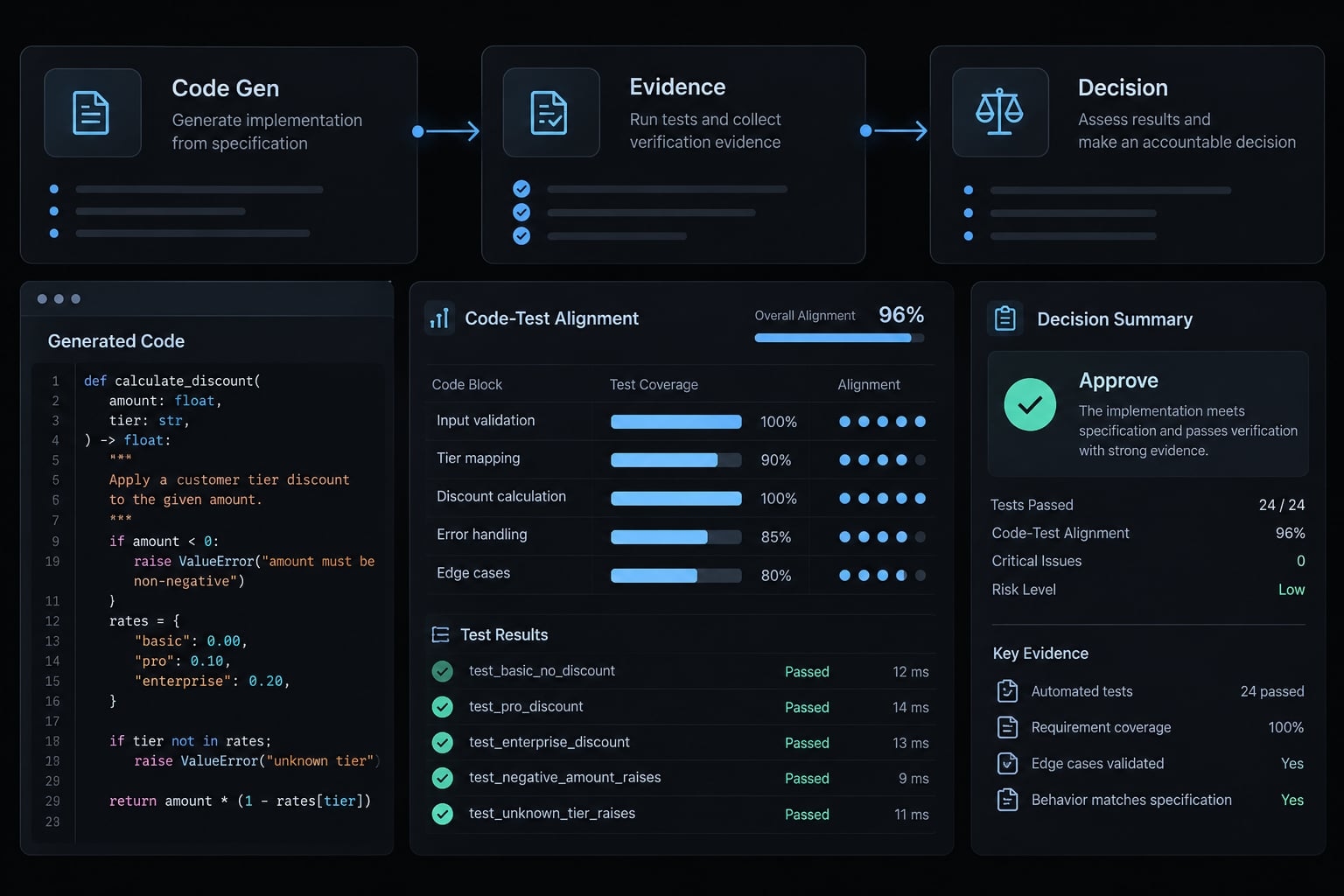
Task: Click the Automated tests evidence icon
Action: point(1007,691)
